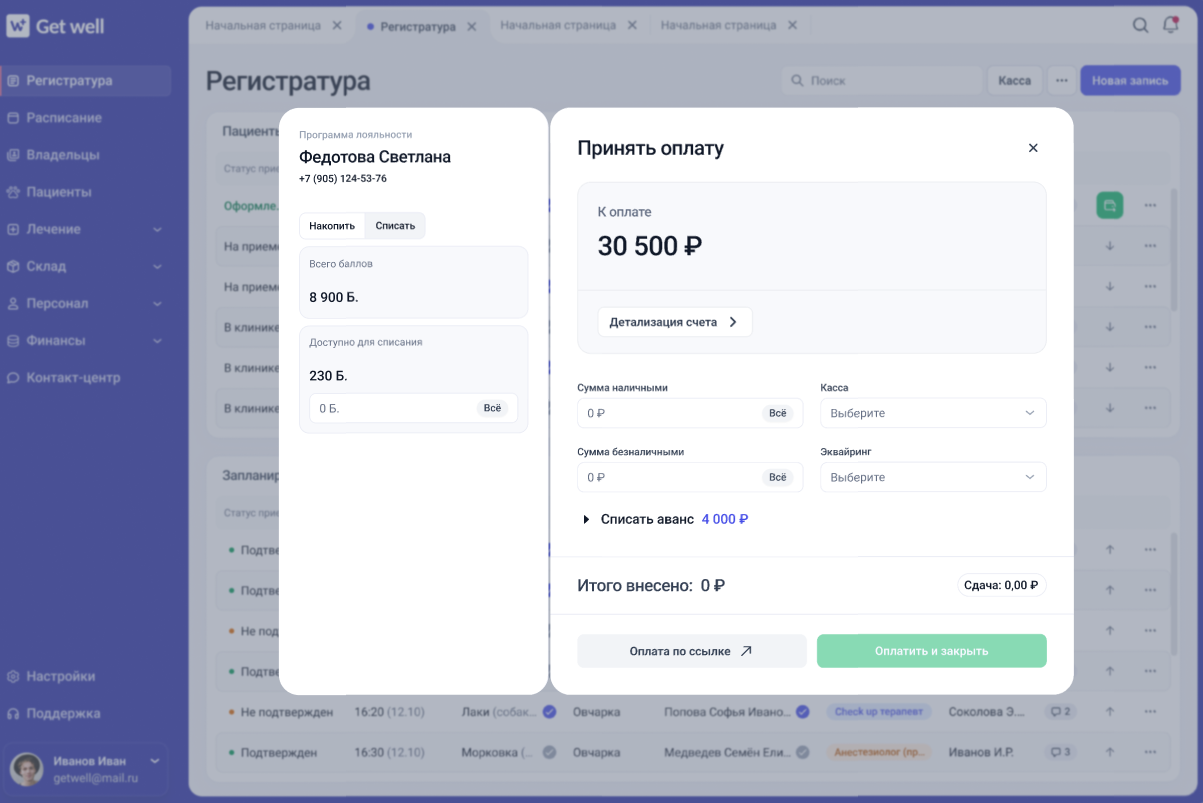Click Оплата по ссылке
Viewport: 1203px width, 803px height.
692,651
